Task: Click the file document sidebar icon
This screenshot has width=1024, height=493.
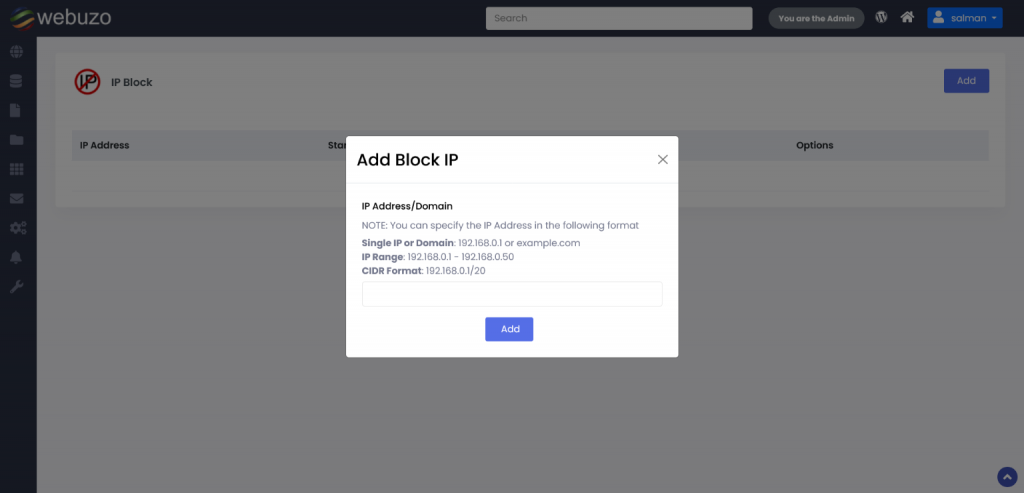Action: [x=17, y=111]
